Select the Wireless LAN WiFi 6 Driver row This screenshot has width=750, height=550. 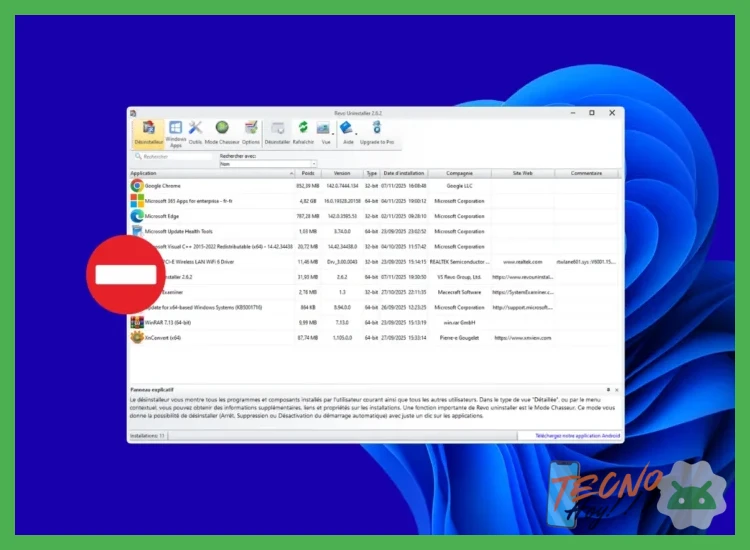point(199,262)
